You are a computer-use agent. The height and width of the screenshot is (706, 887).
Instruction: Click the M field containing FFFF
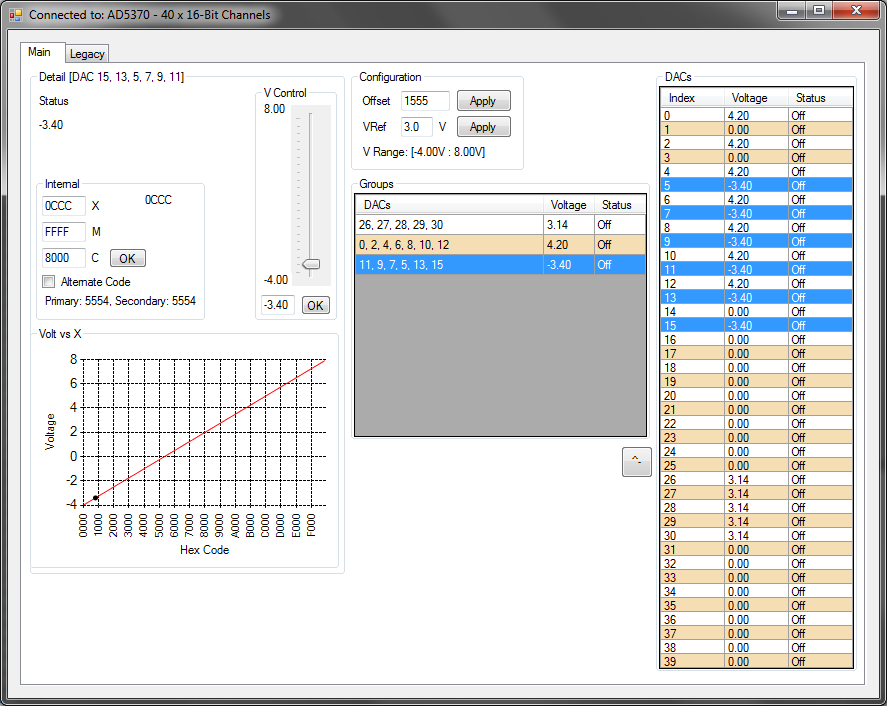63,232
